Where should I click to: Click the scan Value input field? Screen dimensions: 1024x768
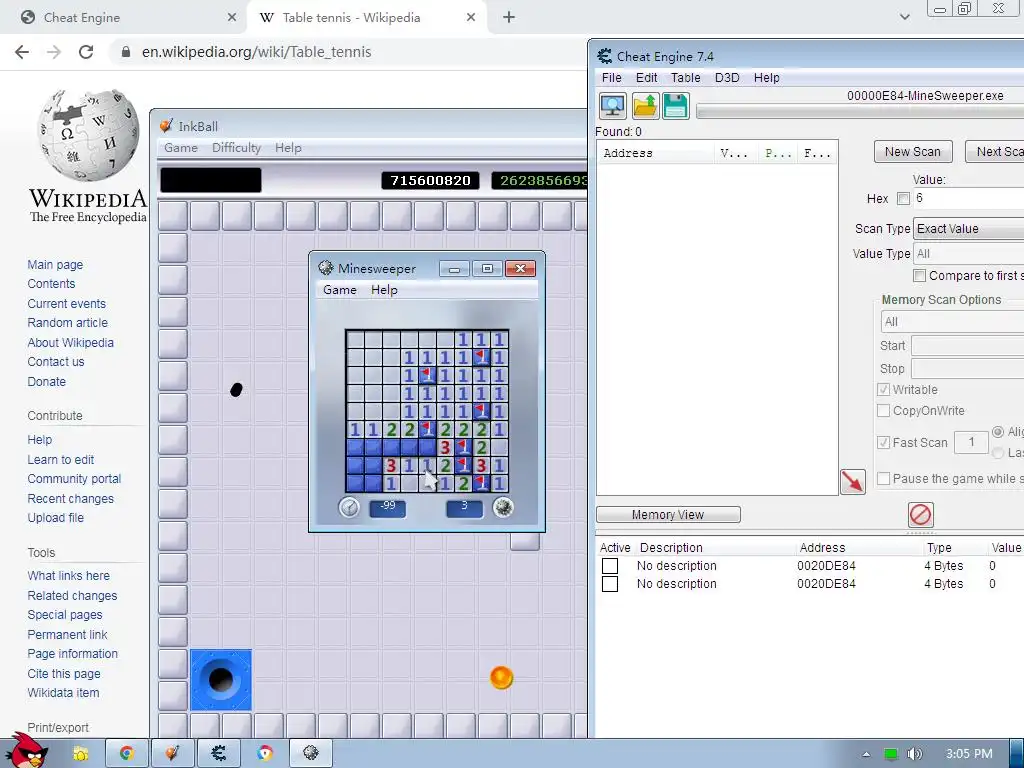coord(968,198)
